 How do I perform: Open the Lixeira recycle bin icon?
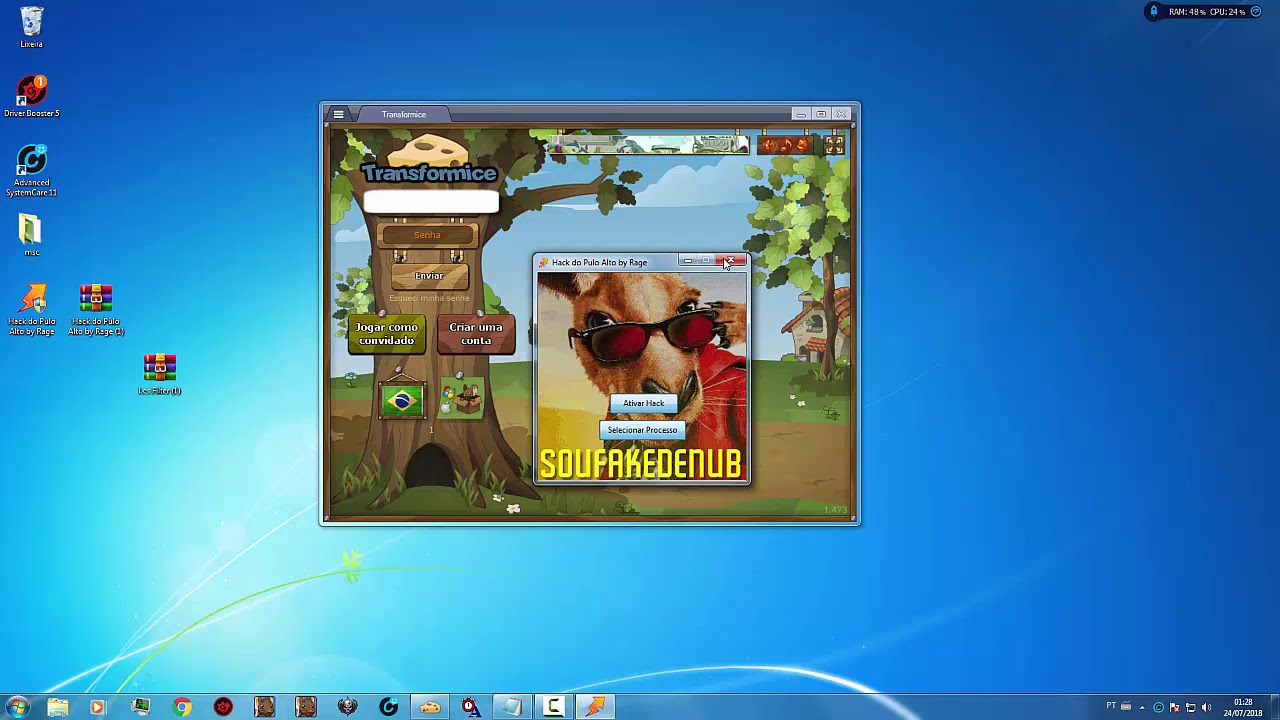[31, 27]
